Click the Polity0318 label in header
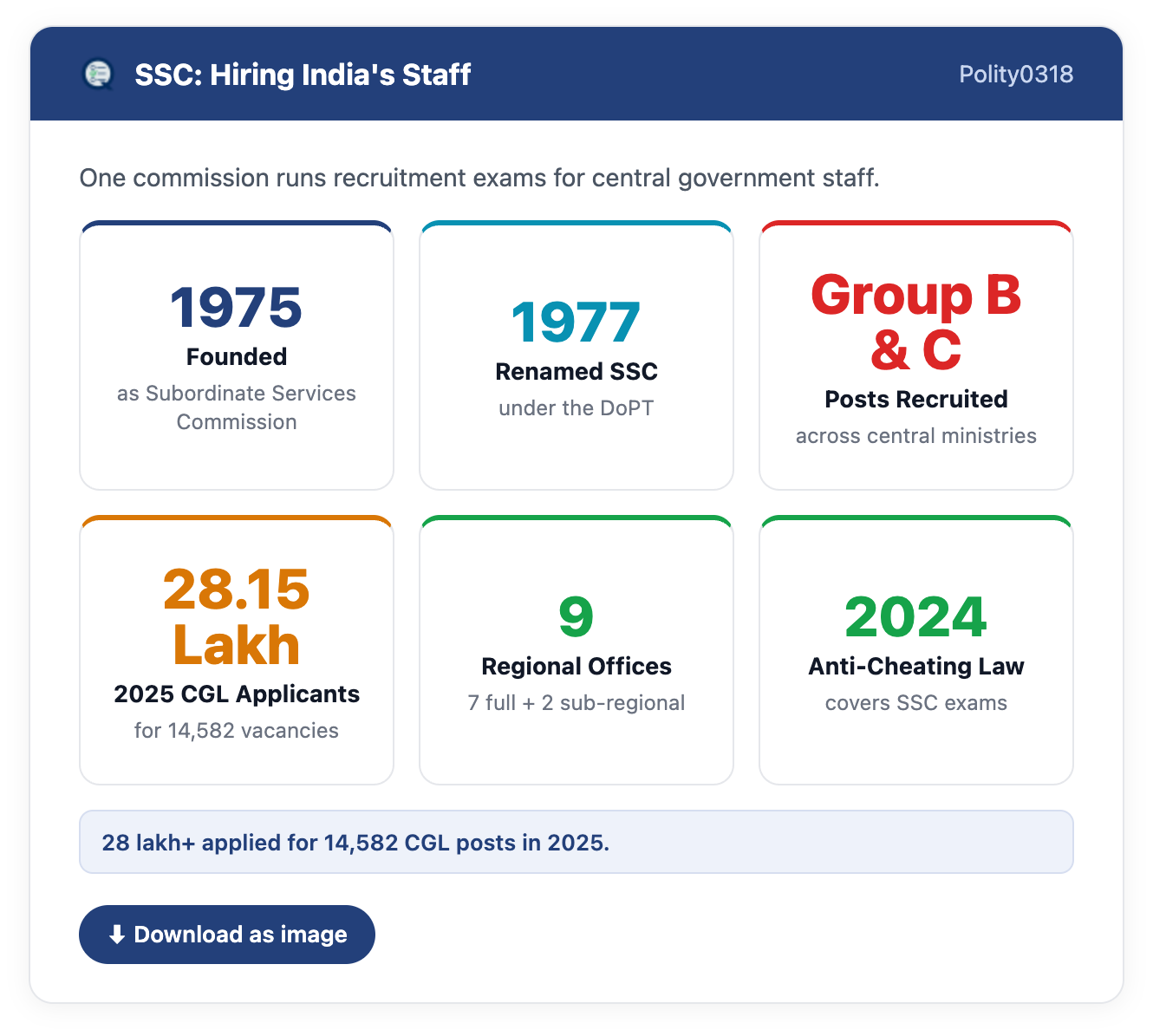The width and height of the screenshot is (1153, 1036). click(x=1016, y=75)
